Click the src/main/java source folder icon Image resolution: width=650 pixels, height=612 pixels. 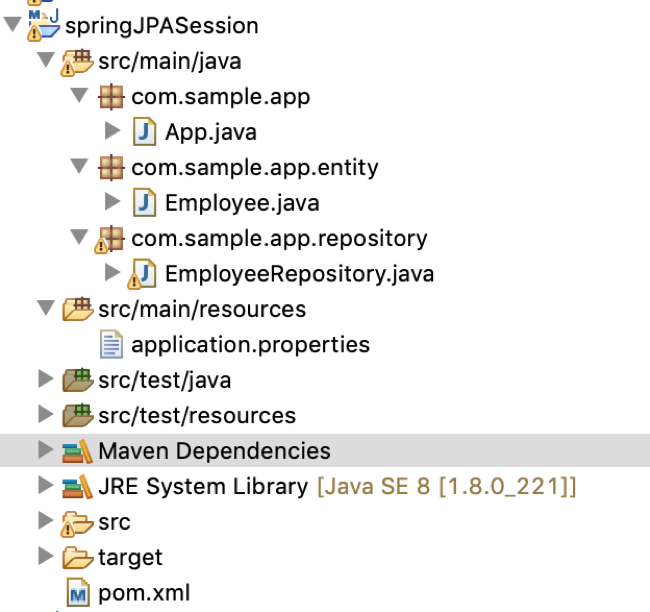click(x=77, y=62)
